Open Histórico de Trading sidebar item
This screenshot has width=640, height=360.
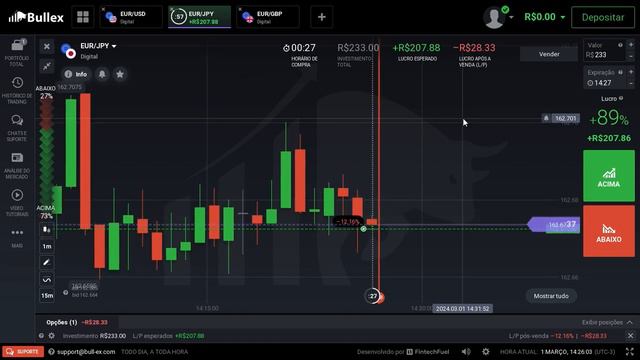pos(17,90)
